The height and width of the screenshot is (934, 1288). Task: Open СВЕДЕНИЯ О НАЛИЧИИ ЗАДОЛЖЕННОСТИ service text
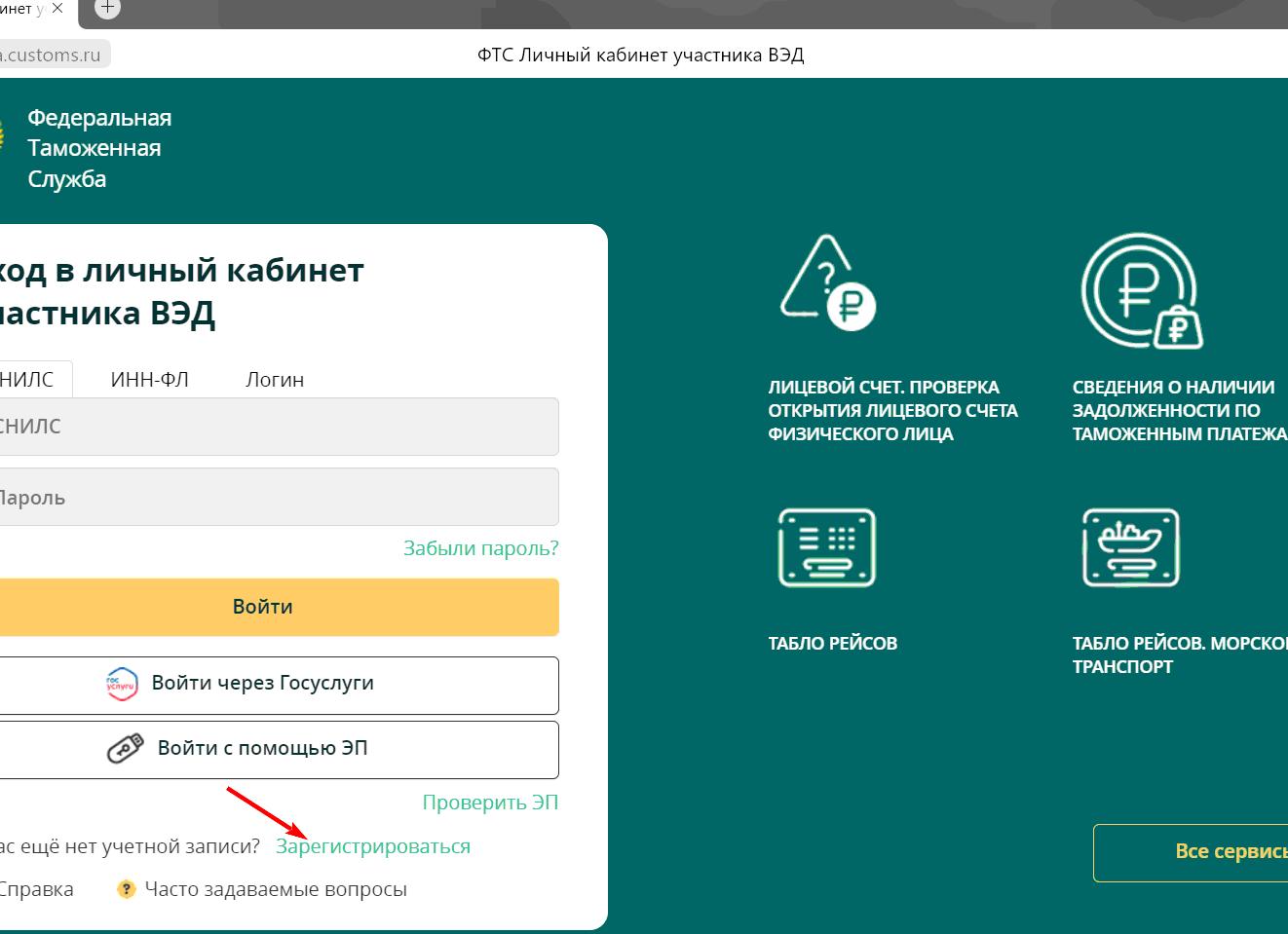pyautogui.click(x=1179, y=411)
